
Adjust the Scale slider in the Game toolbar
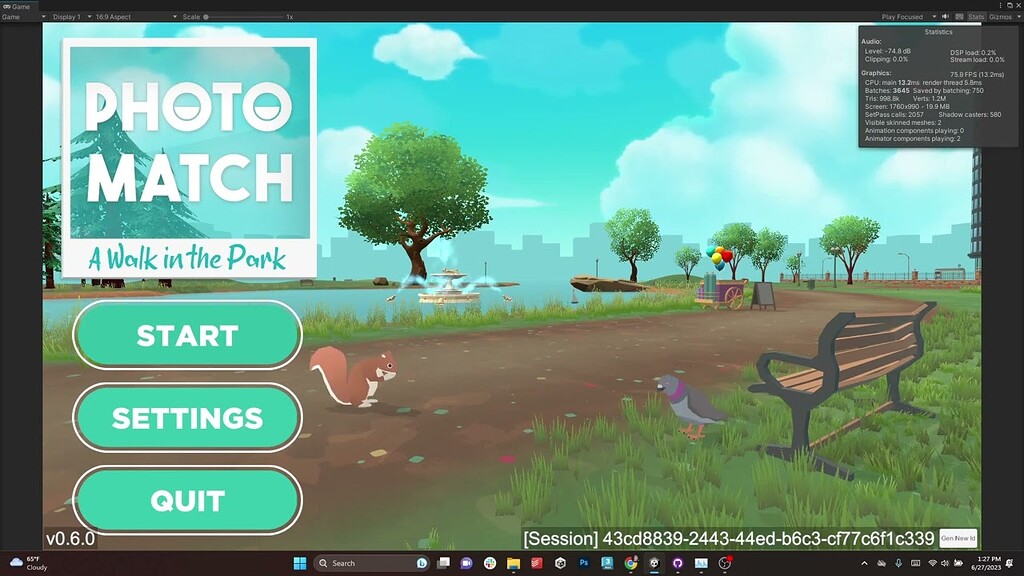click(x=207, y=16)
